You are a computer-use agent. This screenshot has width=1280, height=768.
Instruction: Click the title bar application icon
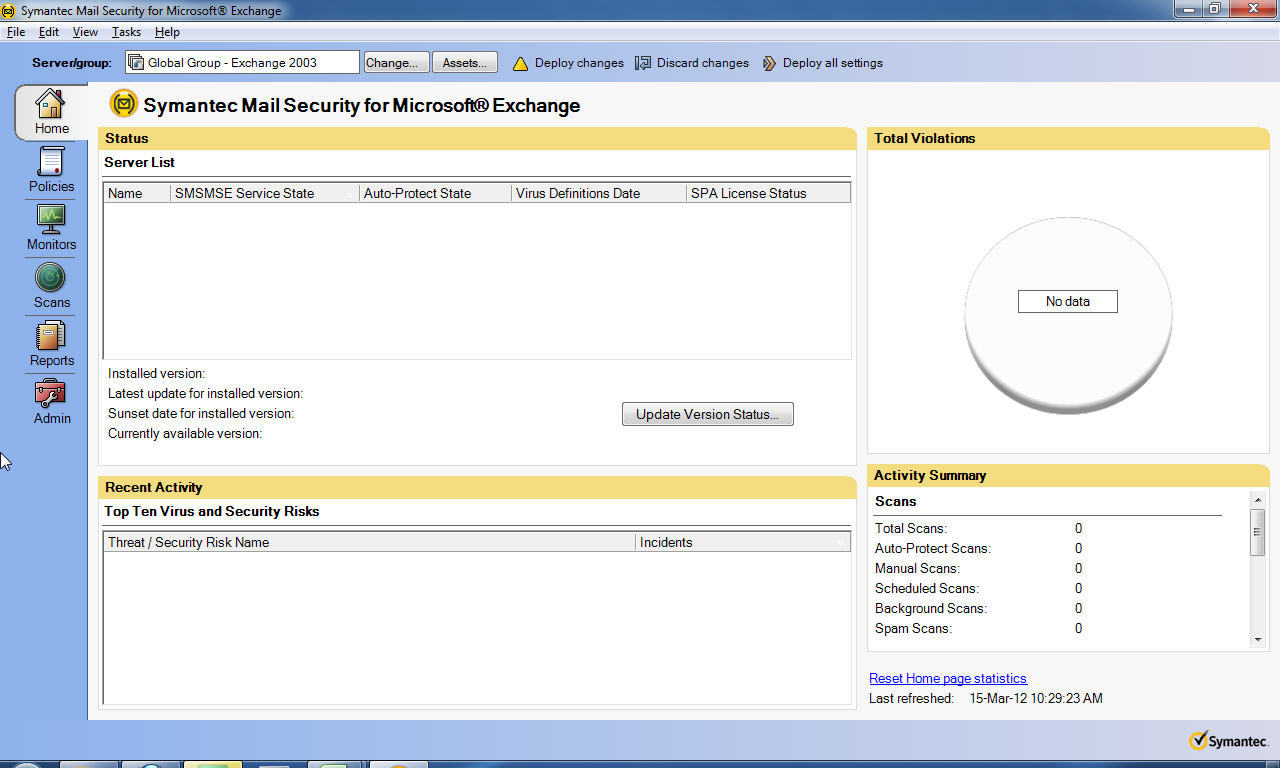click(9, 10)
